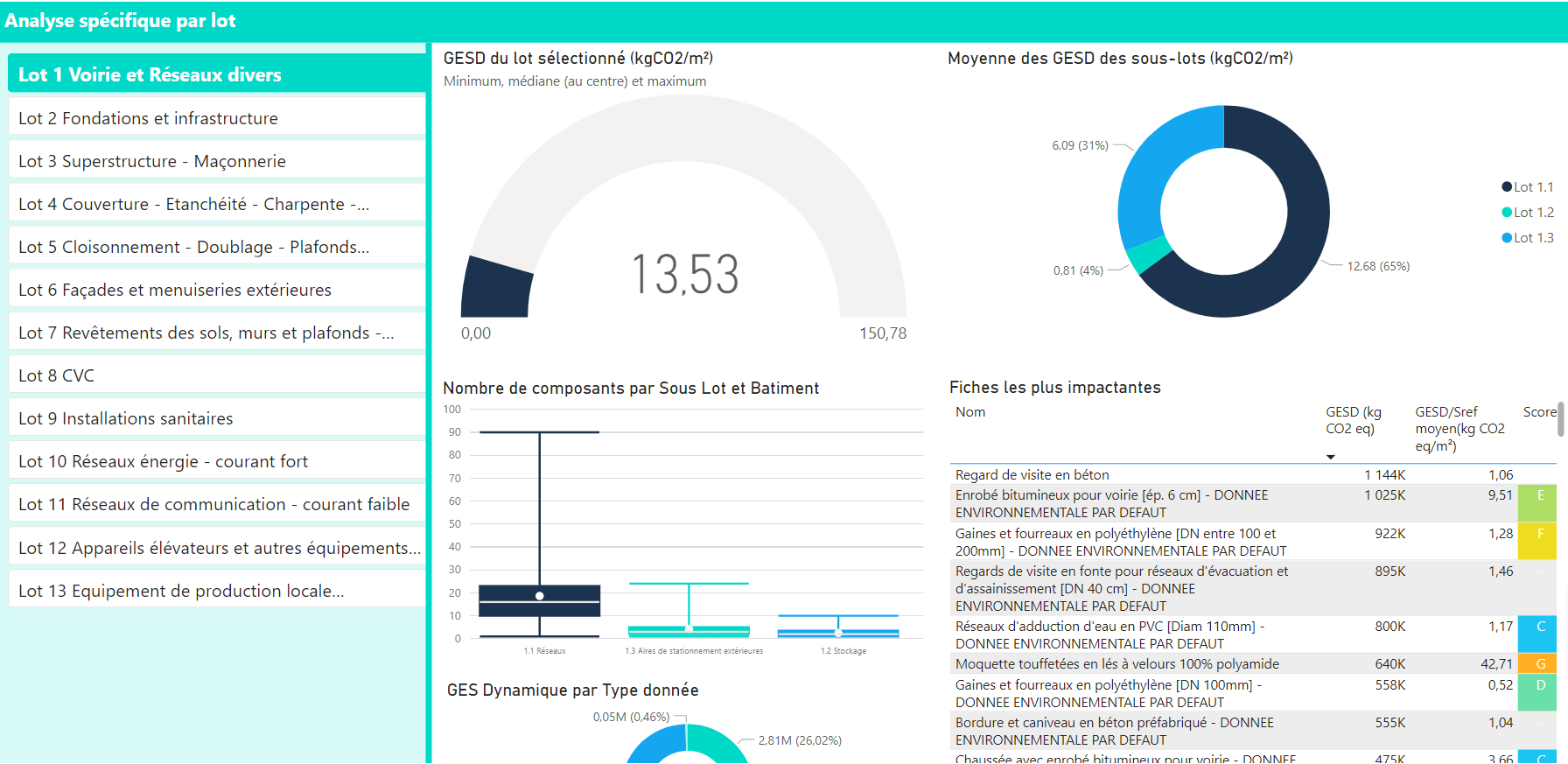Click the gauge's filled dark segment
The image size is (1568, 764).
495,288
